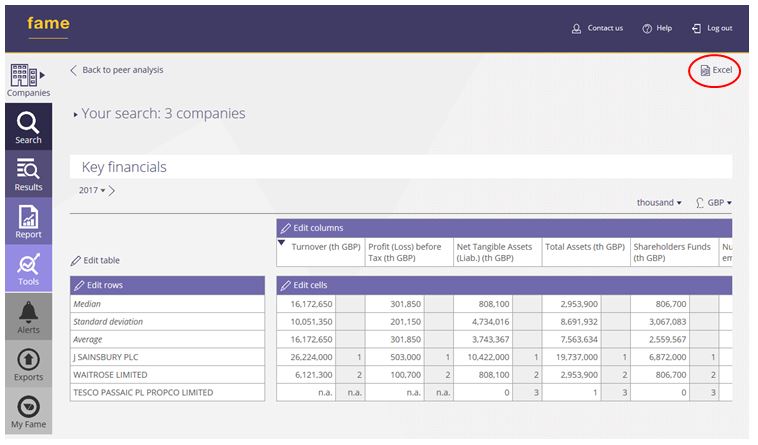Screen dimensions: 758x445
Task: Open the Report sidebar section
Action: point(28,221)
